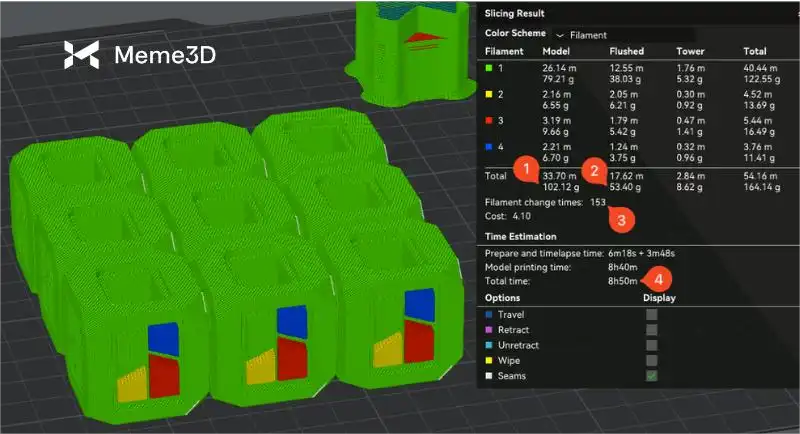This screenshot has width=800, height=434.
Task: Click the Meme3D logo icon
Action: click(82, 55)
